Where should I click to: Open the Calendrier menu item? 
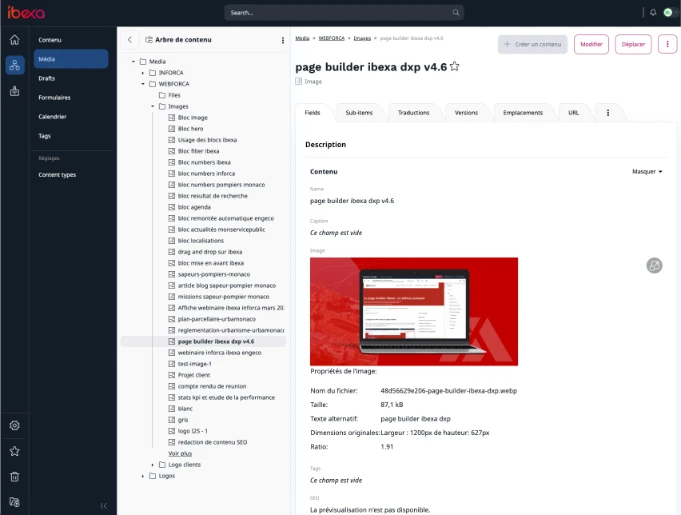tap(71, 116)
